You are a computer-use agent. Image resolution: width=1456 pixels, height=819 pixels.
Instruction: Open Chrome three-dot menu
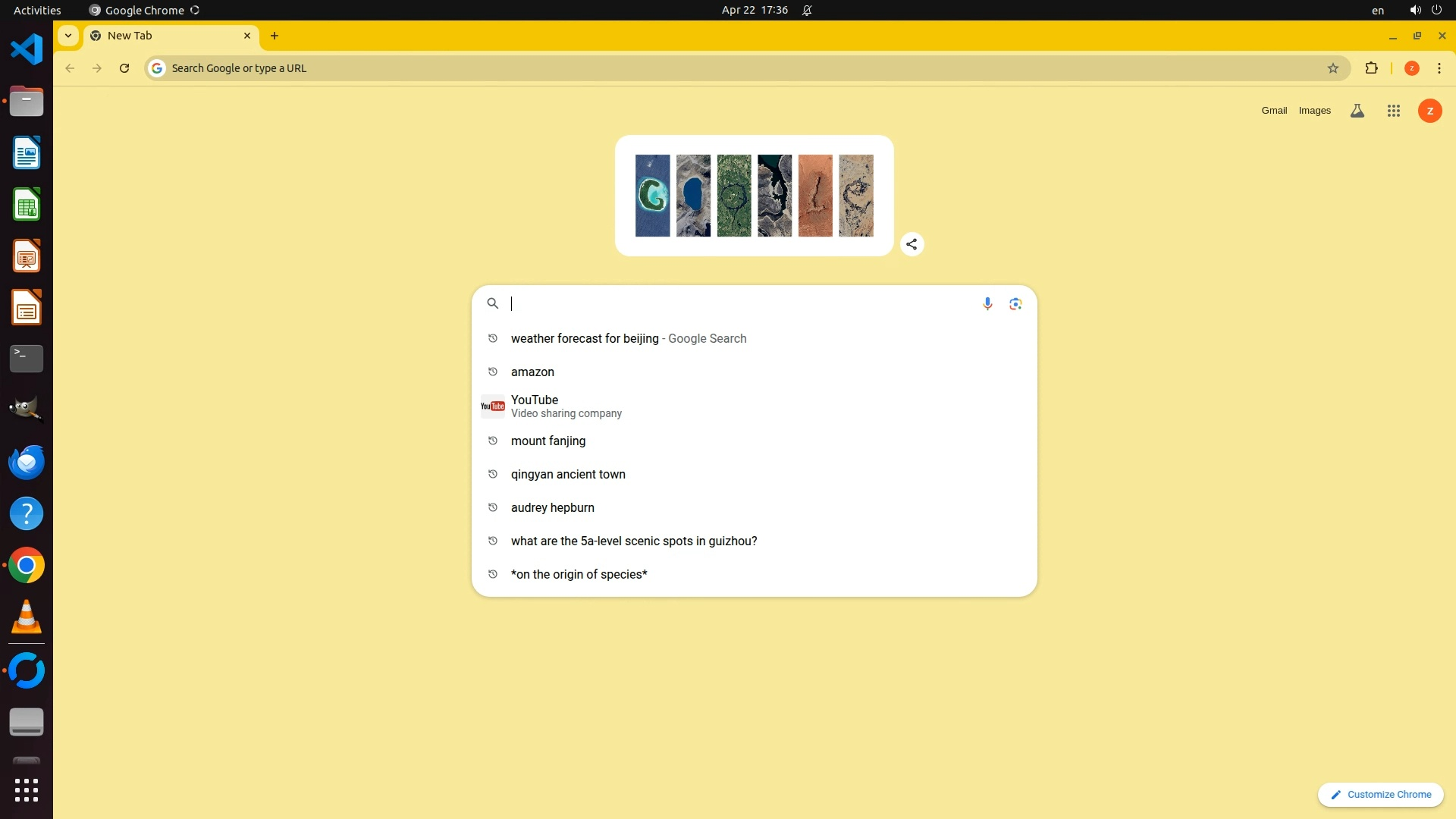click(1439, 68)
